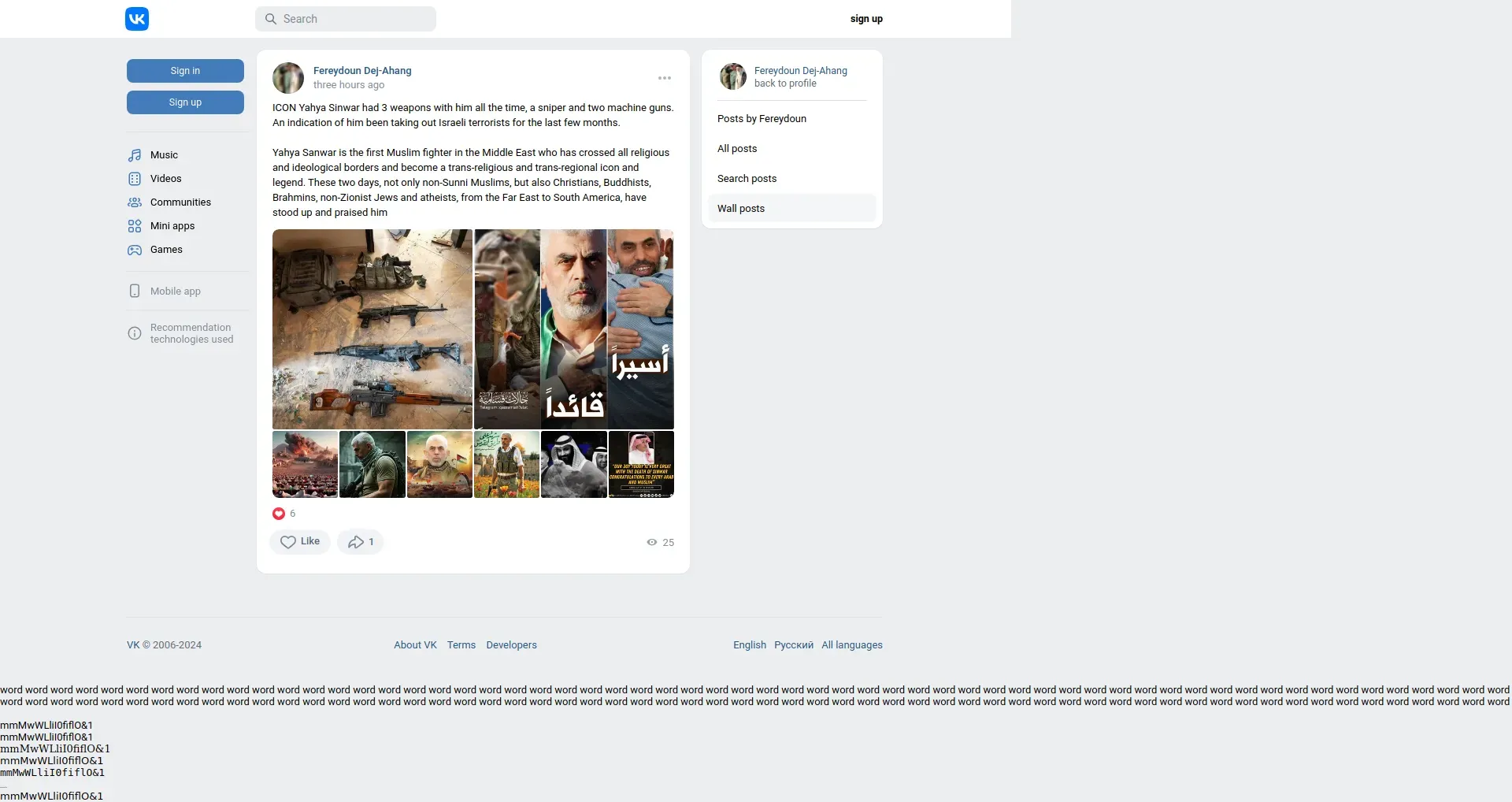
Task: Click the 'three hours ago' timestamp
Action: [349, 85]
